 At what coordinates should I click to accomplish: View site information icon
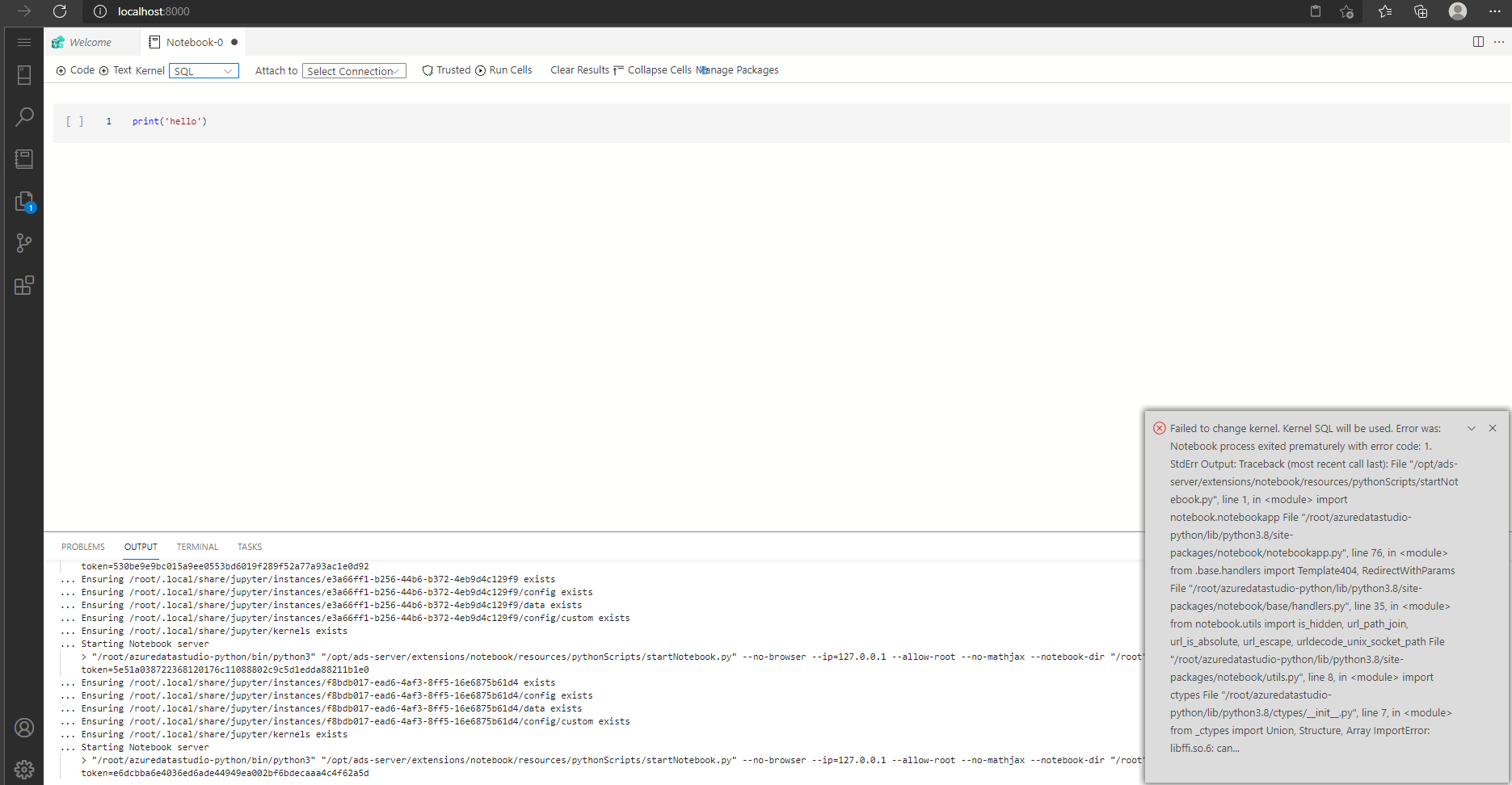click(100, 11)
